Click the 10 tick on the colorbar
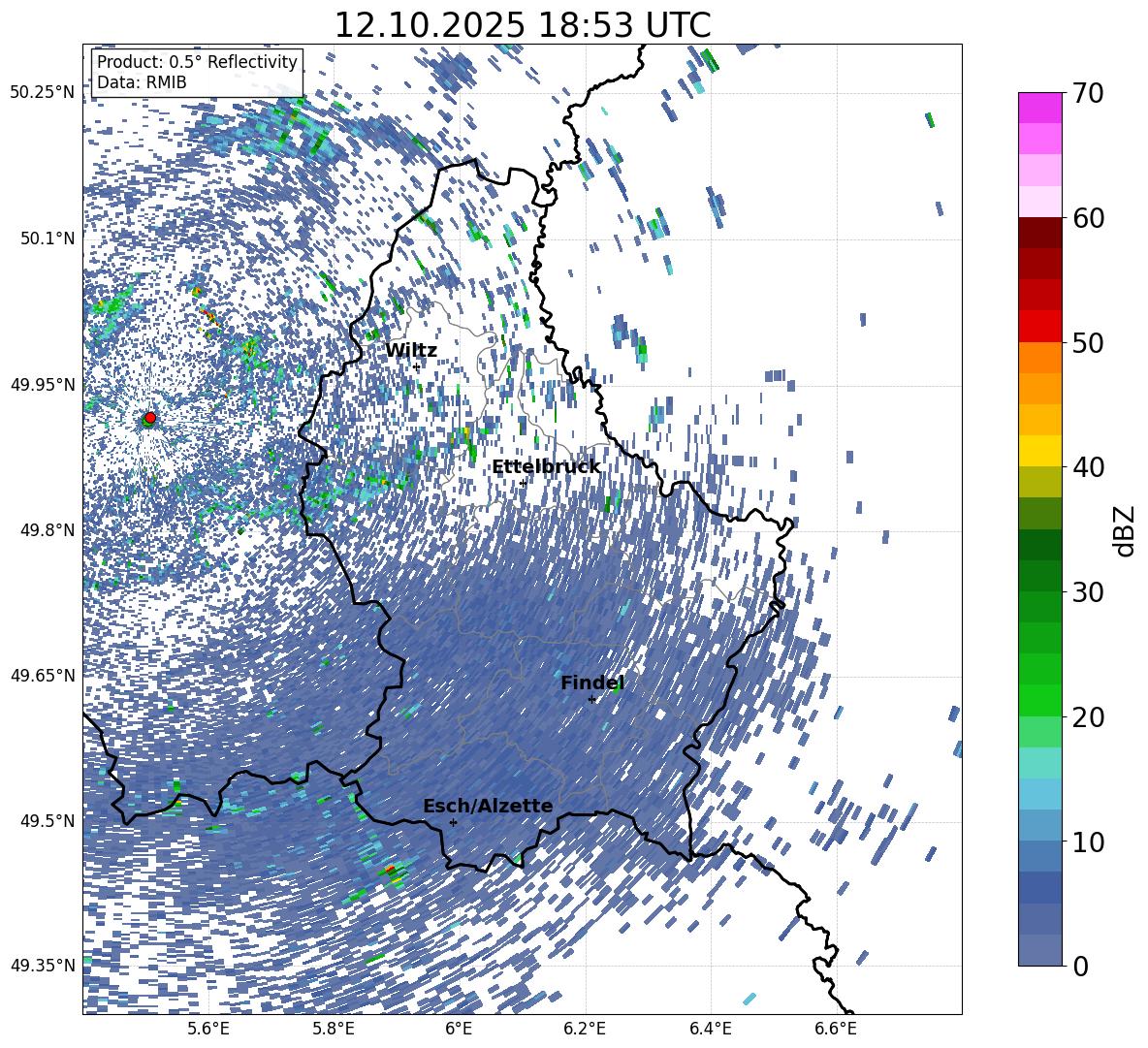1148x1048 pixels. pos(1088,842)
